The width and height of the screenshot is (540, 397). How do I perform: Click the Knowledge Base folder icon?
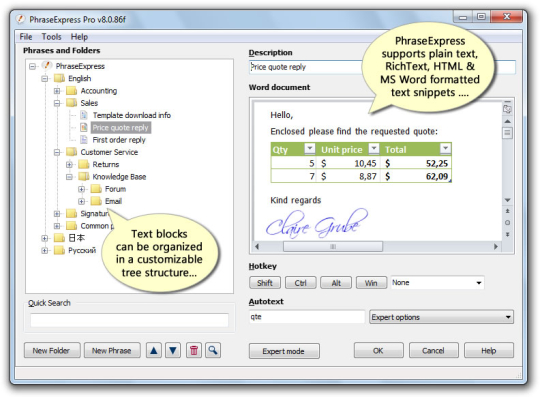tap(84, 177)
